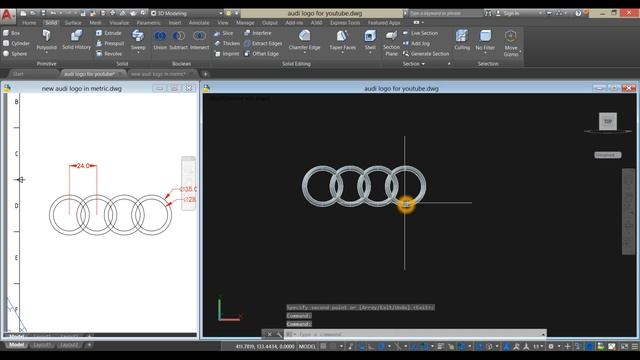The image size is (640, 360).
Task: Open the Featured Apps ribbon tab
Action: tap(384, 23)
